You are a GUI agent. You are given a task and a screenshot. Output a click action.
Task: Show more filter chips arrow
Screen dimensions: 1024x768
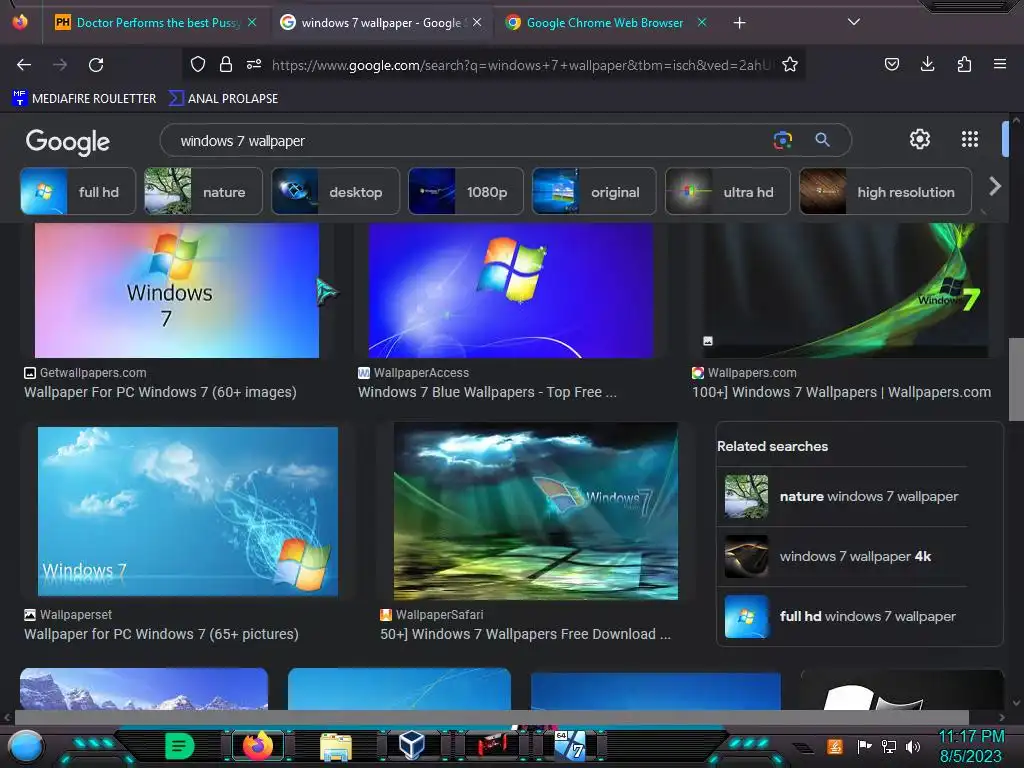(995, 187)
